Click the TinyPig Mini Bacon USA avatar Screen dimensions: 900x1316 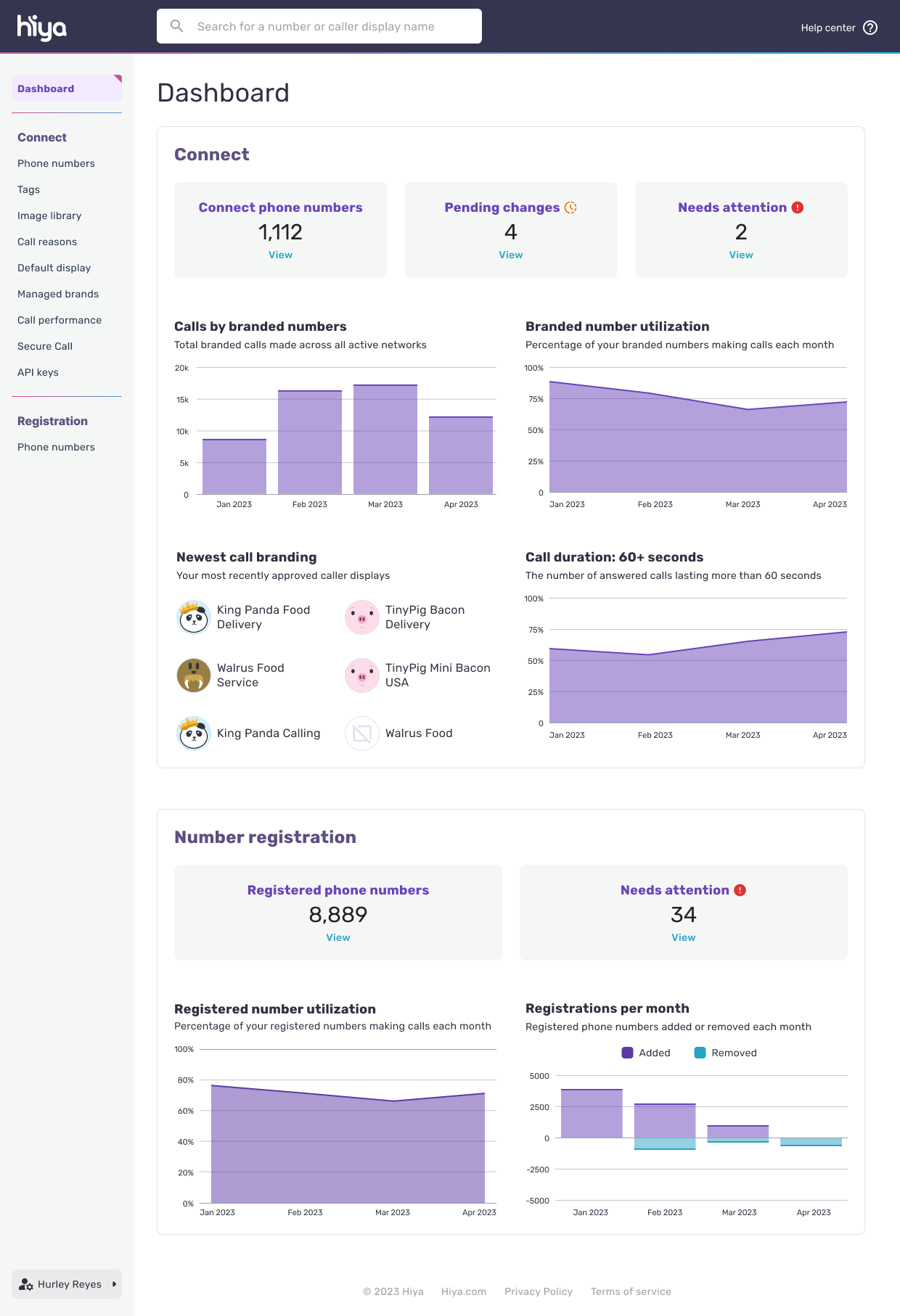click(362, 675)
